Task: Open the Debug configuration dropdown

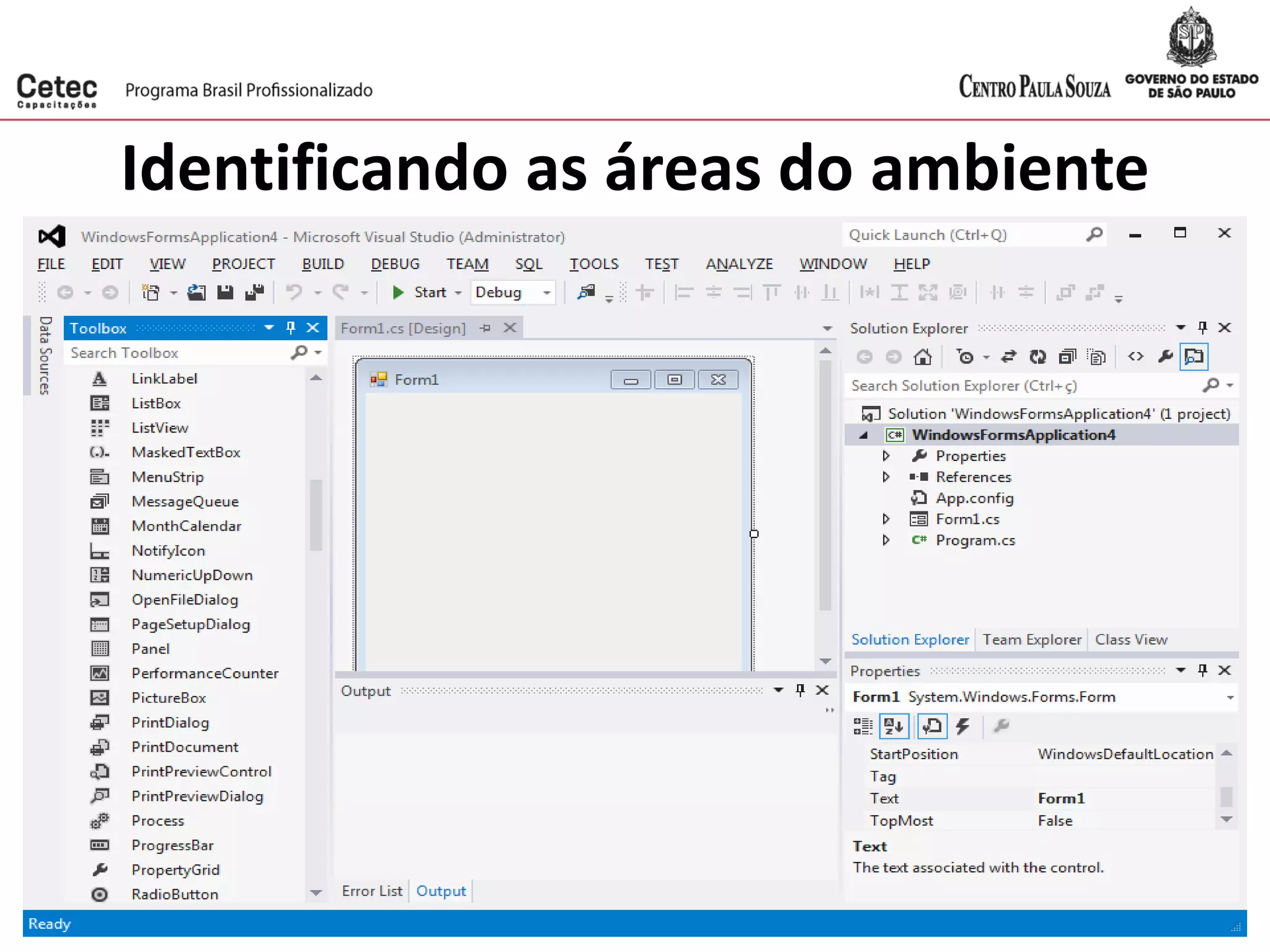Action: point(546,293)
